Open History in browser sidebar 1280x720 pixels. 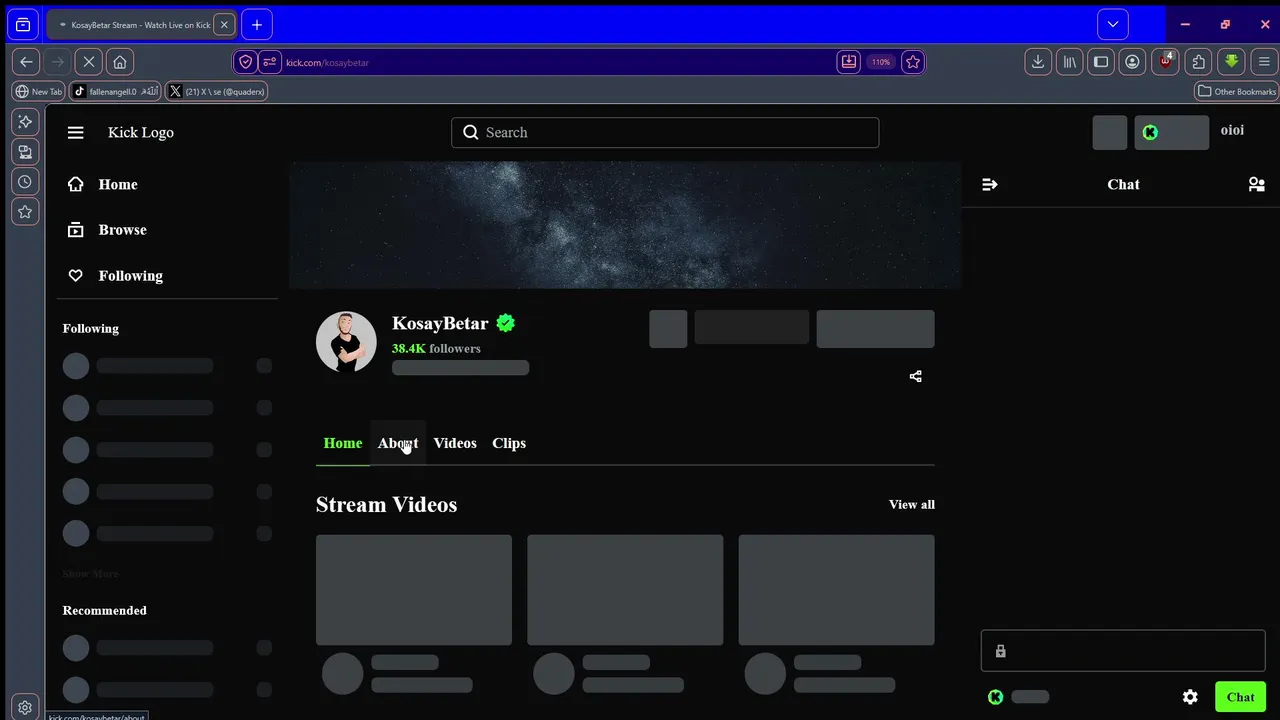click(x=25, y=182)
